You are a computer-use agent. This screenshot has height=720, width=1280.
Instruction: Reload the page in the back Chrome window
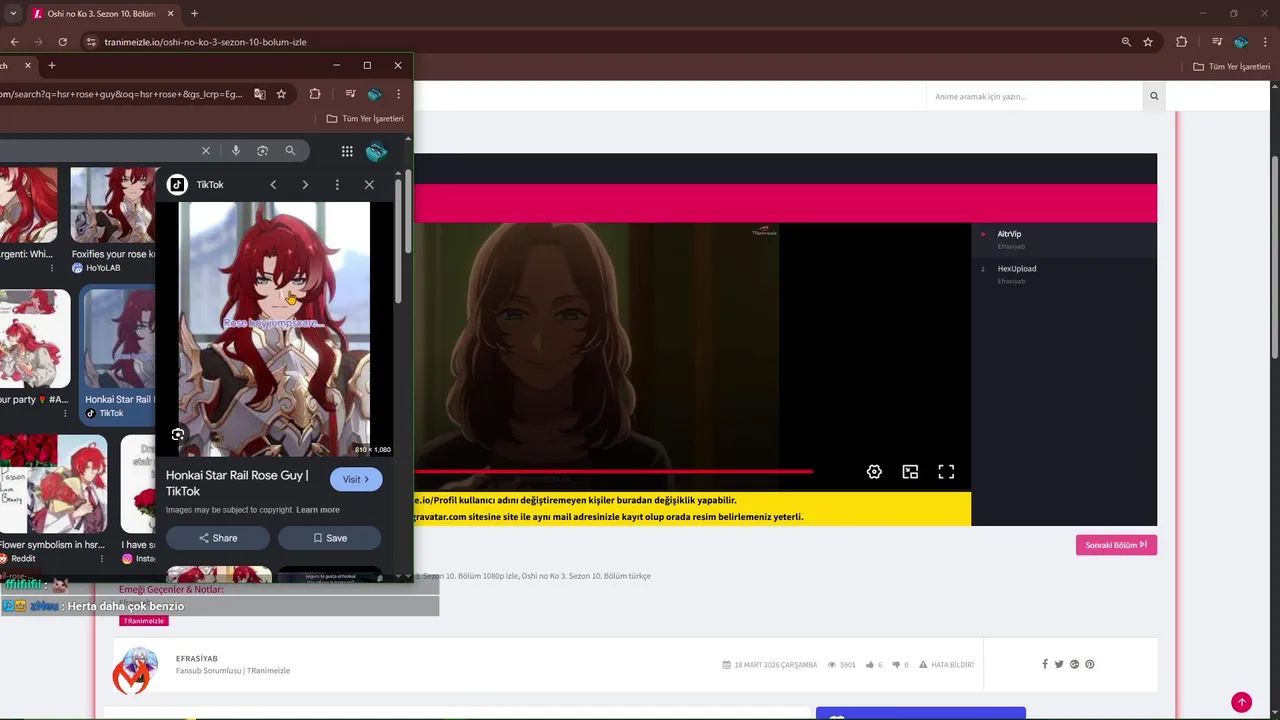[x=62, y=42]
